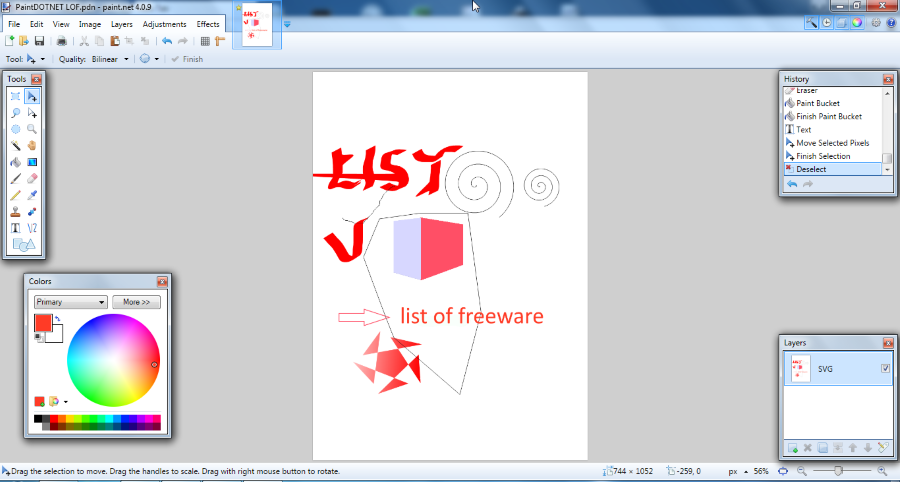The width and height of the screenshot is (900, 482).
Task: Toggle the pixel grid icon
Action: pyautogui.click(x=205, y=41)
